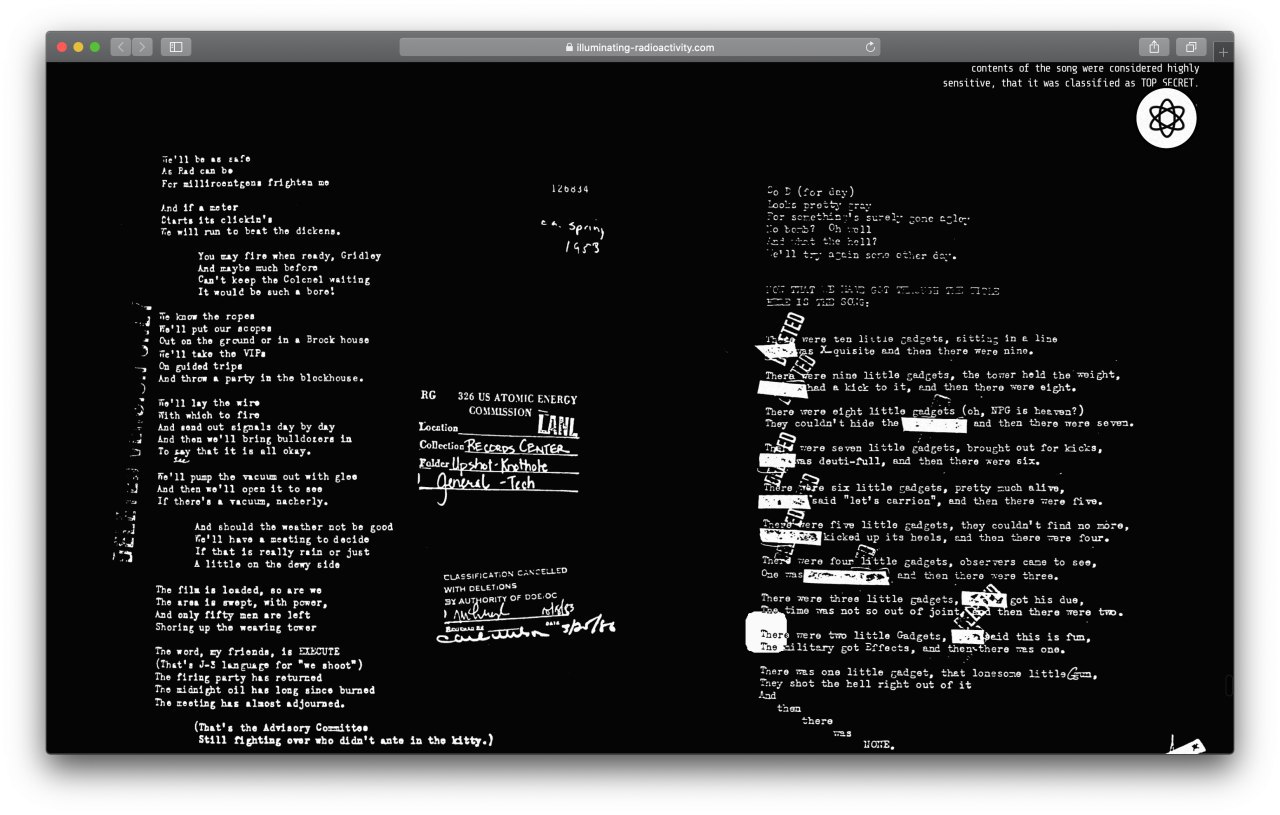Click the vertical stamp on left margin

(x=132, y=431)
